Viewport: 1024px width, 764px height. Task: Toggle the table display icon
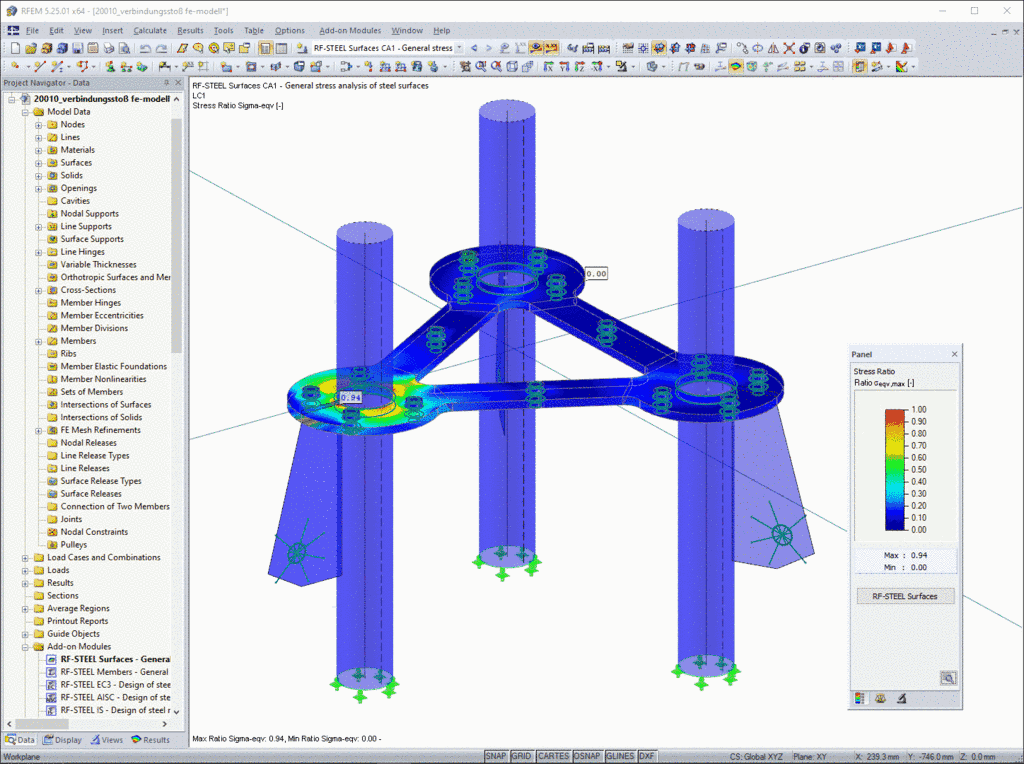[x=281, y=48]
